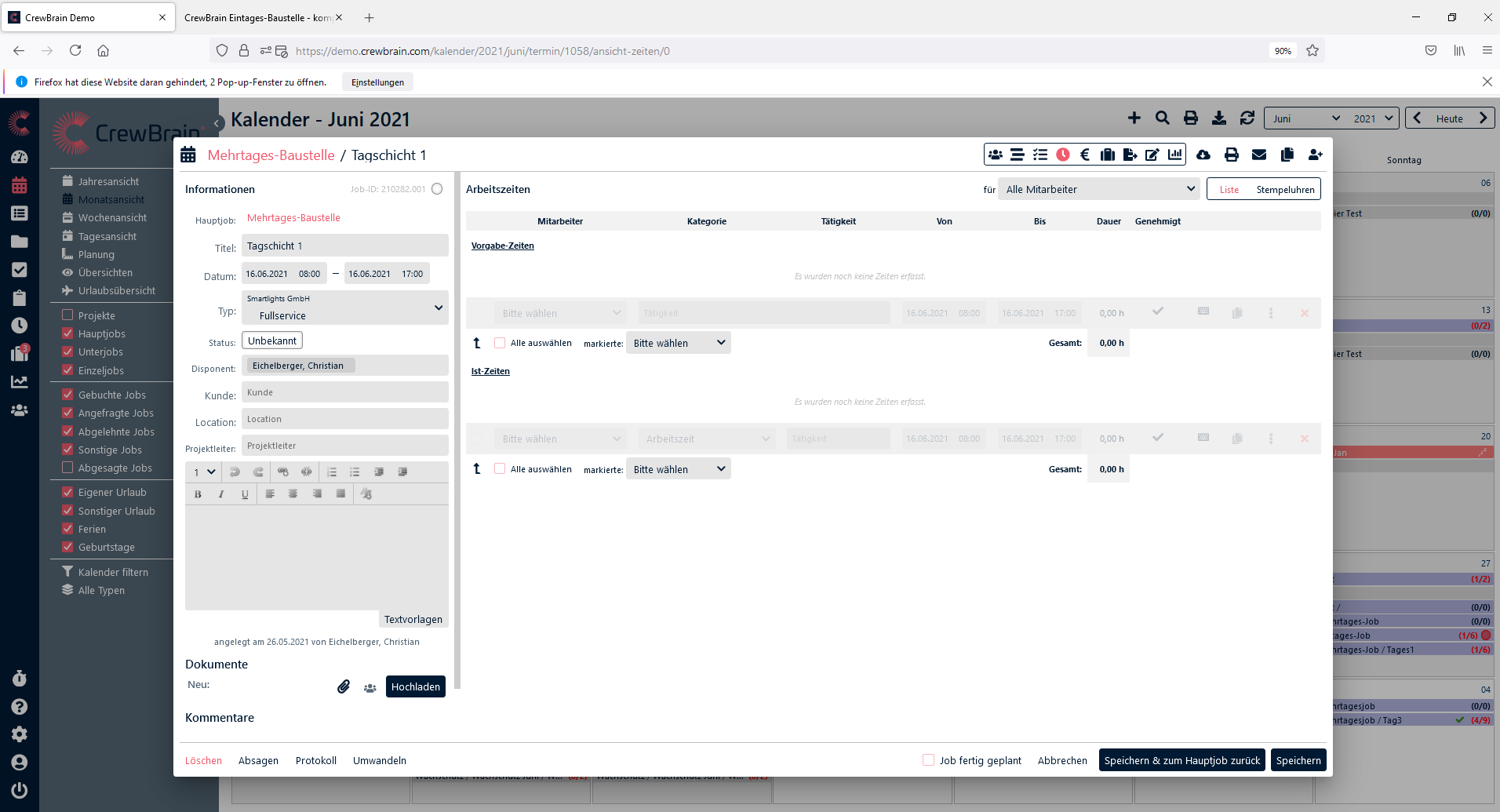1500x812 pixels.
Task: Click Speichern & zum Hauptjob zurück
Action: click(1181, 760)
